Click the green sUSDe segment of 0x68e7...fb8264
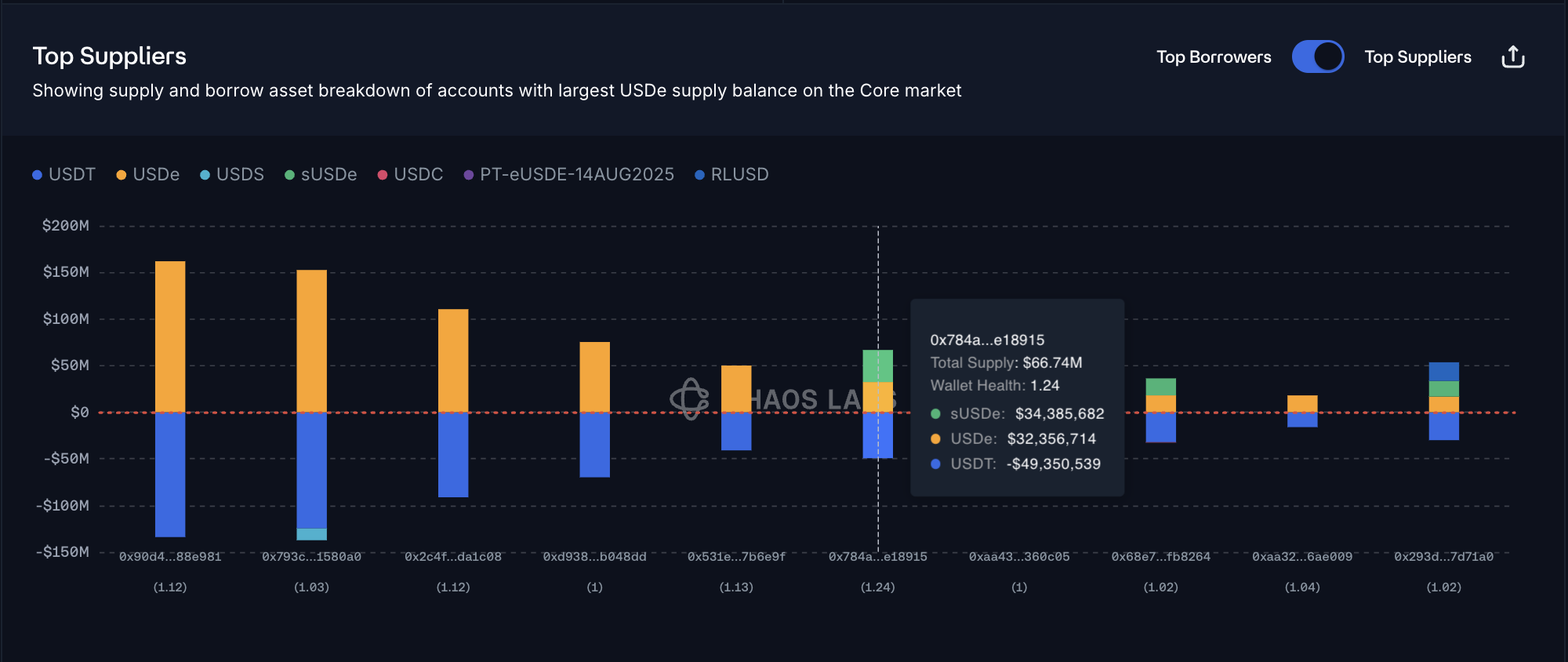This screenshot has height=662, width=1568. point(1160,387)
